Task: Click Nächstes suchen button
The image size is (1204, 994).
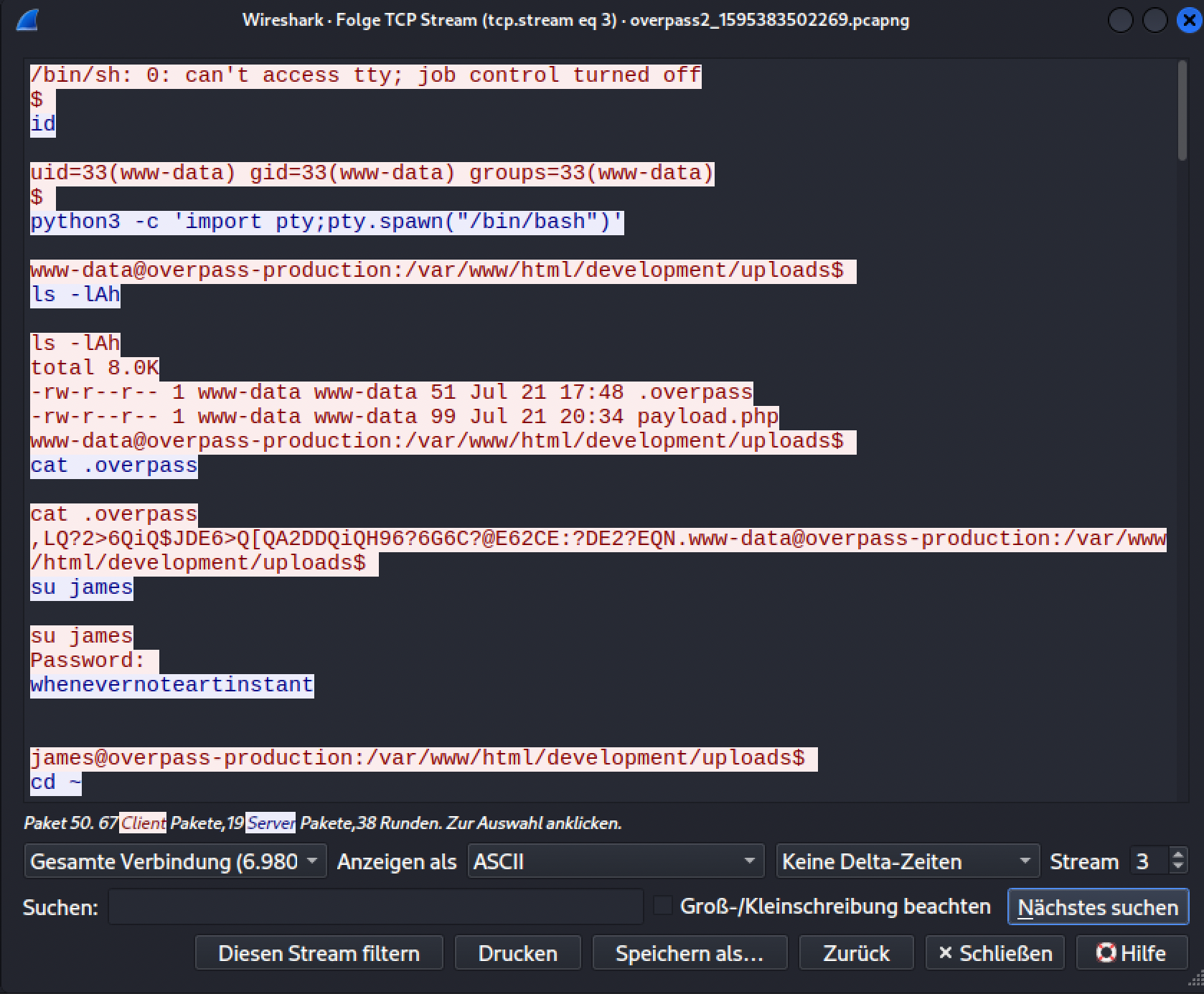Action: [1098, 907]
